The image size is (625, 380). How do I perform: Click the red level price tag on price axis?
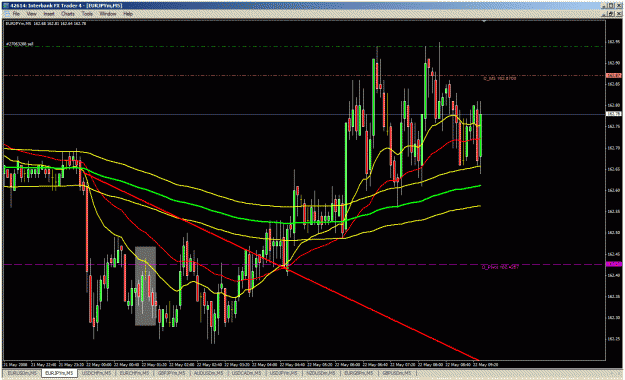click(613, 75)
